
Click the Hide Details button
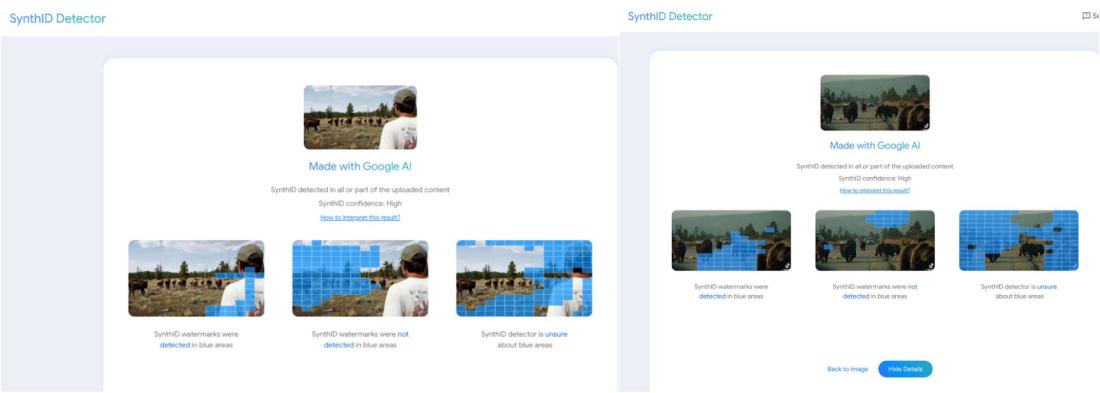[x=905, y=369]
